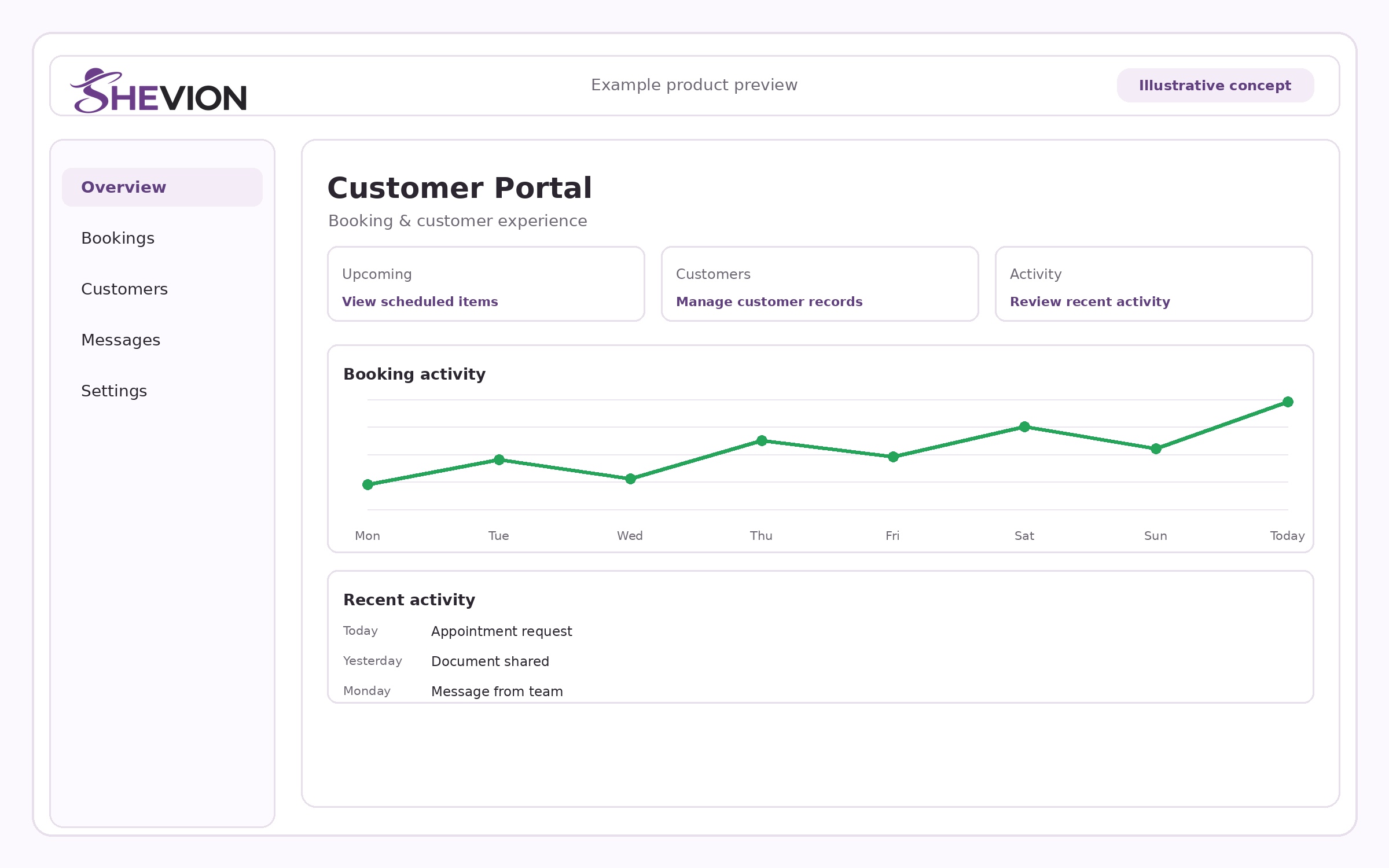Click the Sun axis label

point(1155,535)
